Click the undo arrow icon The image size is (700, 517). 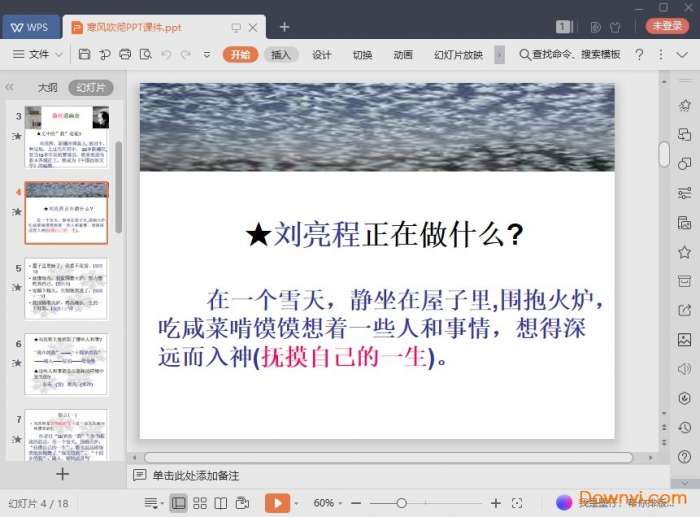[166, 54]
